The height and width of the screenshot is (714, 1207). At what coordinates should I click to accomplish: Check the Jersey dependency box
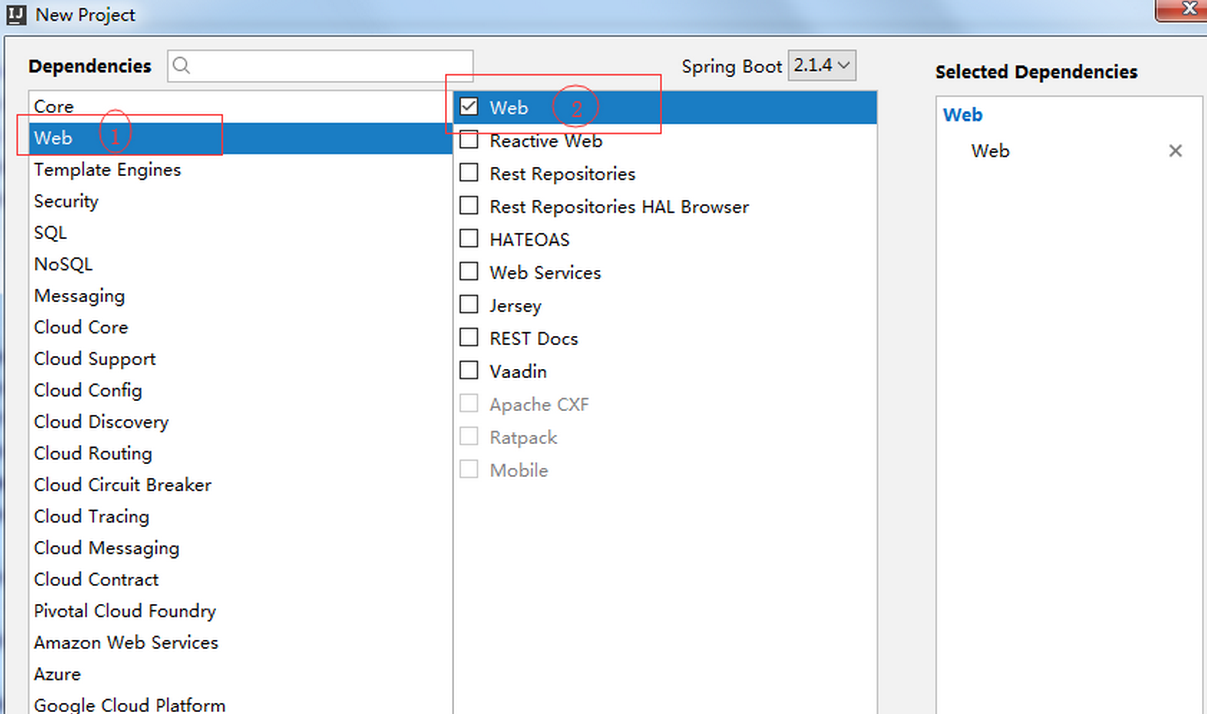(469, 305)
